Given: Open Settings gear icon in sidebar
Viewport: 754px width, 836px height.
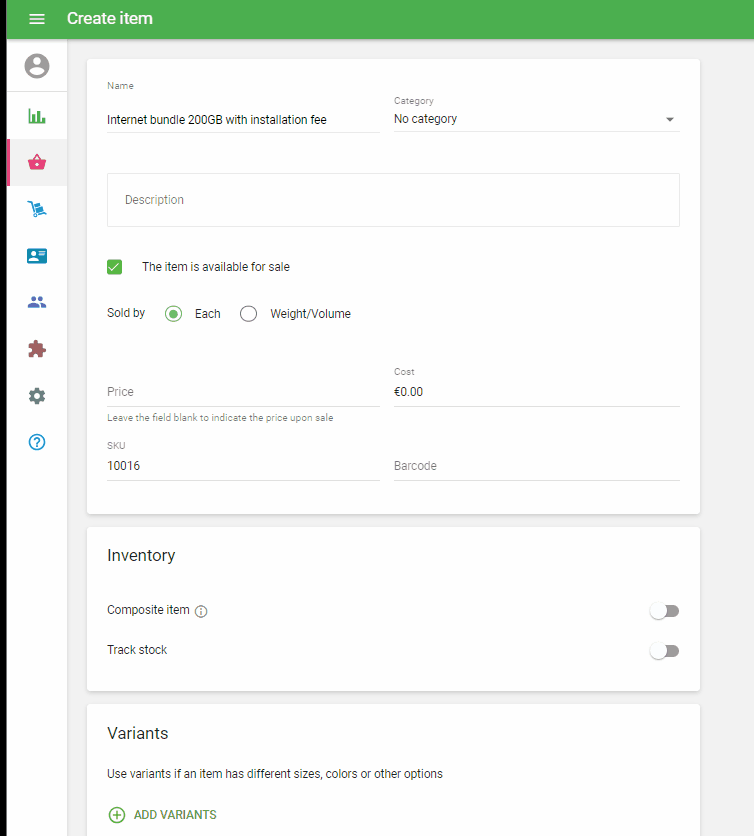Looking at the screenshot, I should 37,396.
